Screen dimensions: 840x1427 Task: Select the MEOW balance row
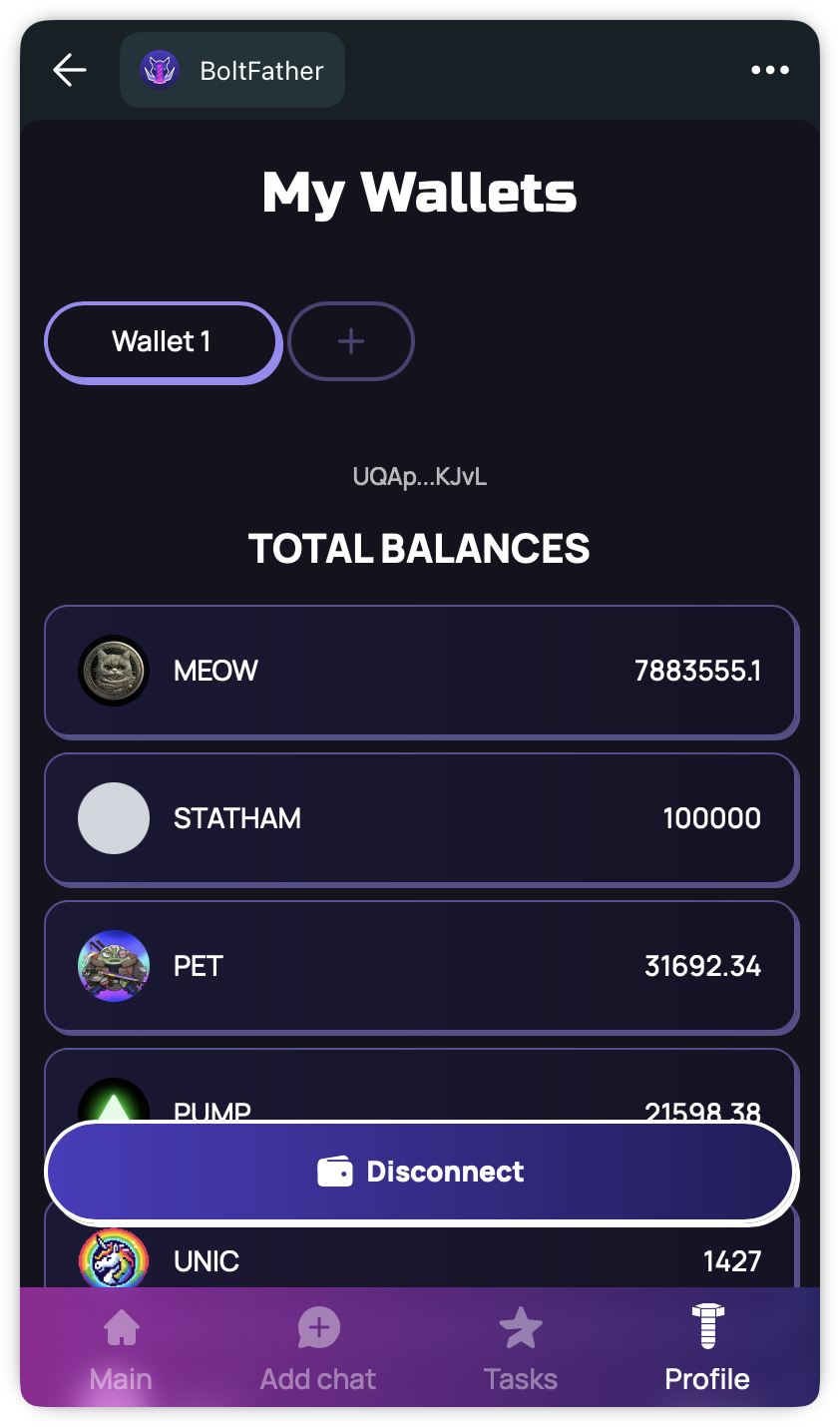[420, 671]
